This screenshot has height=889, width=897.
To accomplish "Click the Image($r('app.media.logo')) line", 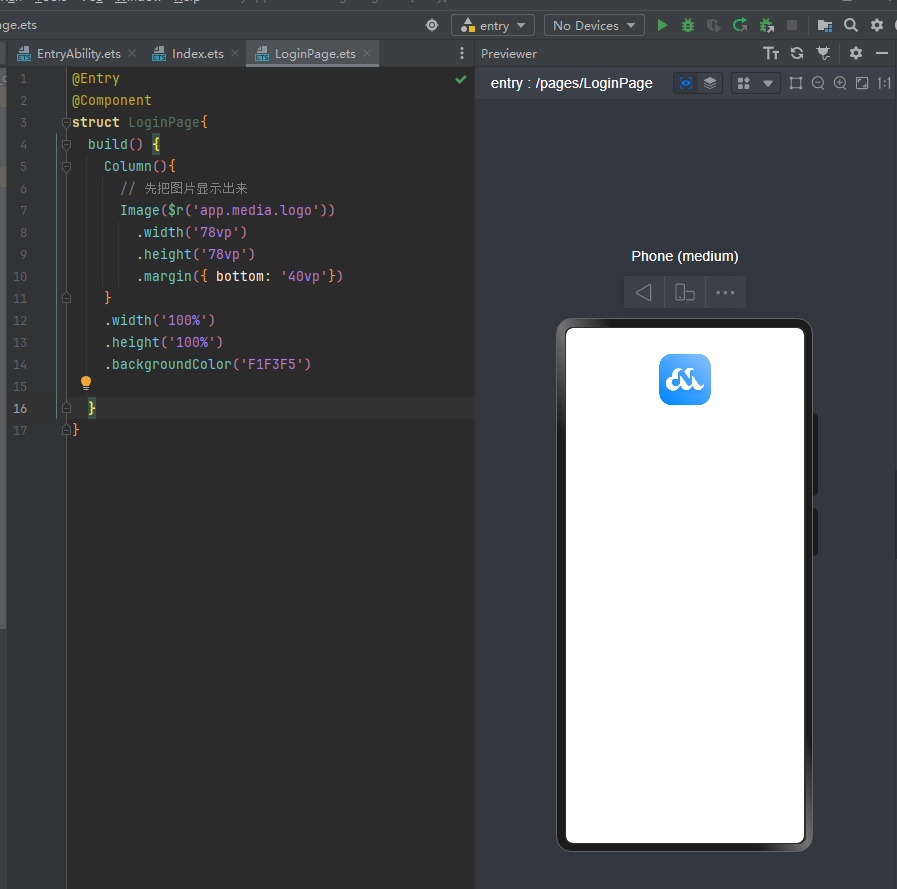I will pos(227,211).
